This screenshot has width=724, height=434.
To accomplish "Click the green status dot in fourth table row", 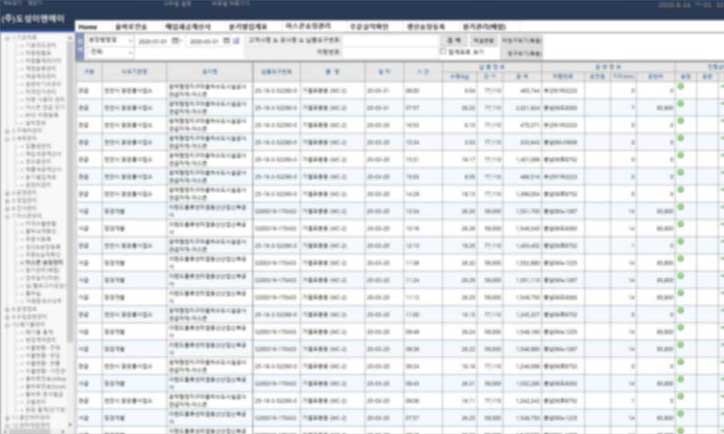I will pyautogui.click(x=681, y=140).
